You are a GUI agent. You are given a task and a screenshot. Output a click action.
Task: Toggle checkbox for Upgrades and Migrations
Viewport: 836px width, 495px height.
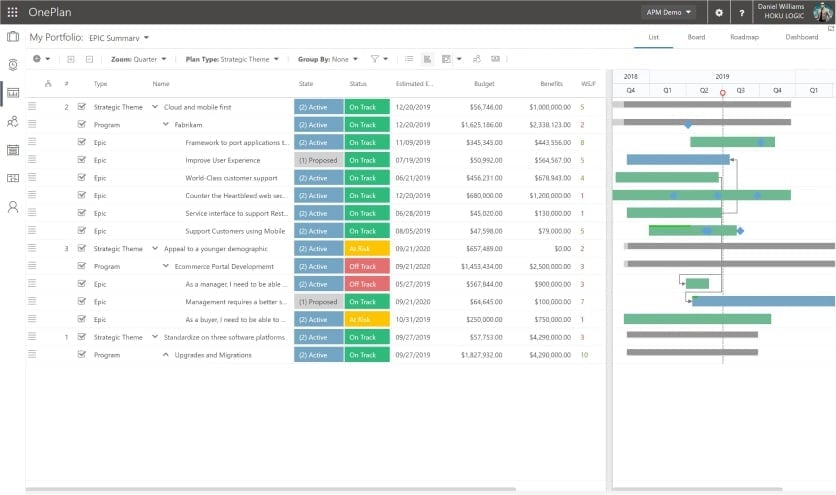tap(82, 354)
